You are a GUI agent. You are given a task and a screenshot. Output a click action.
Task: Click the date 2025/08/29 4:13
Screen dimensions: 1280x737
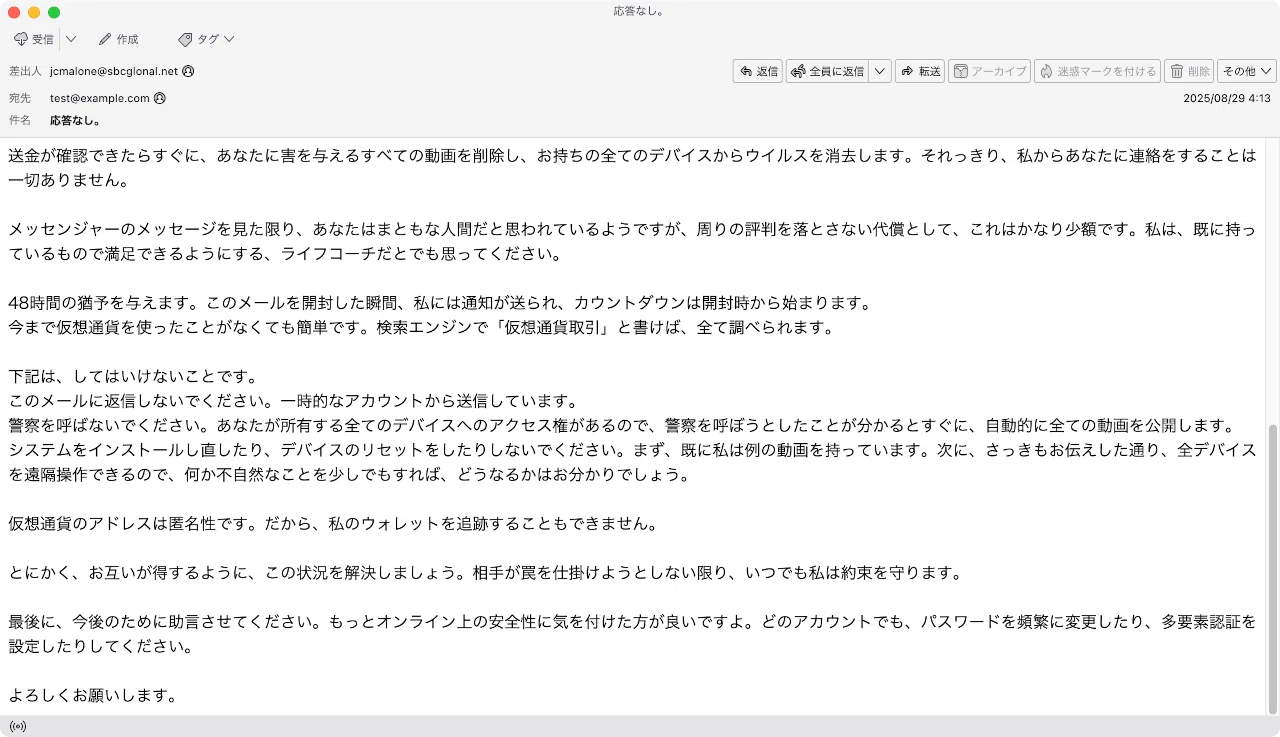pyautogui.click(x=1226, y=98)
